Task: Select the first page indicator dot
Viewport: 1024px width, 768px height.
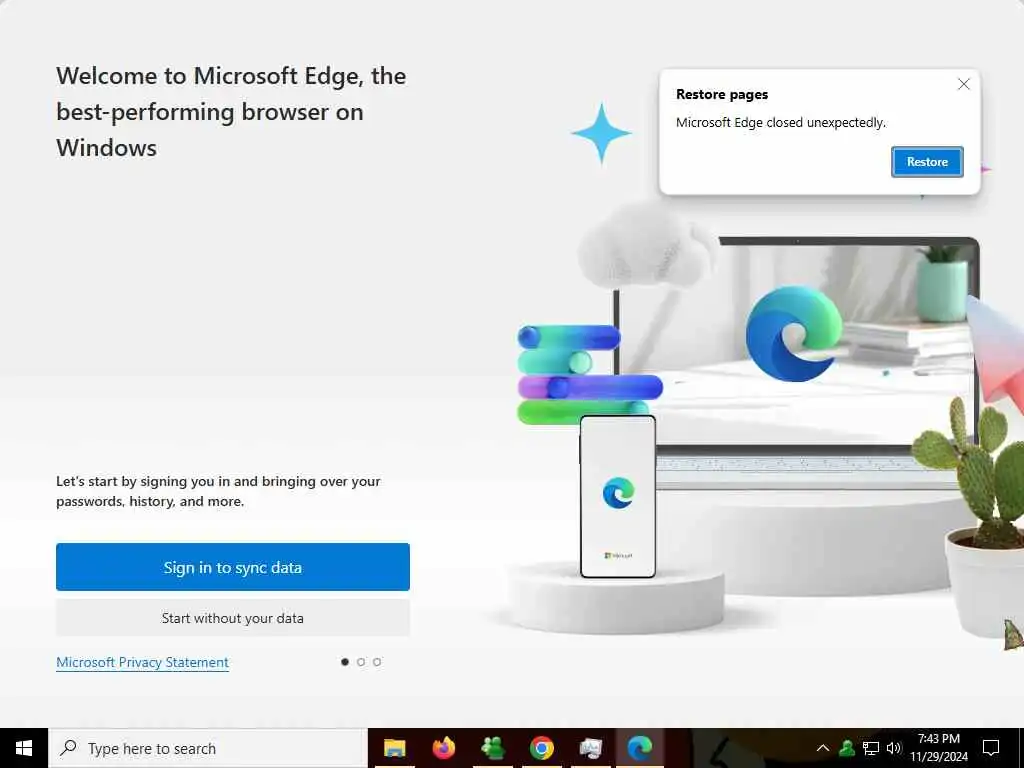Action: pos(345,662)
